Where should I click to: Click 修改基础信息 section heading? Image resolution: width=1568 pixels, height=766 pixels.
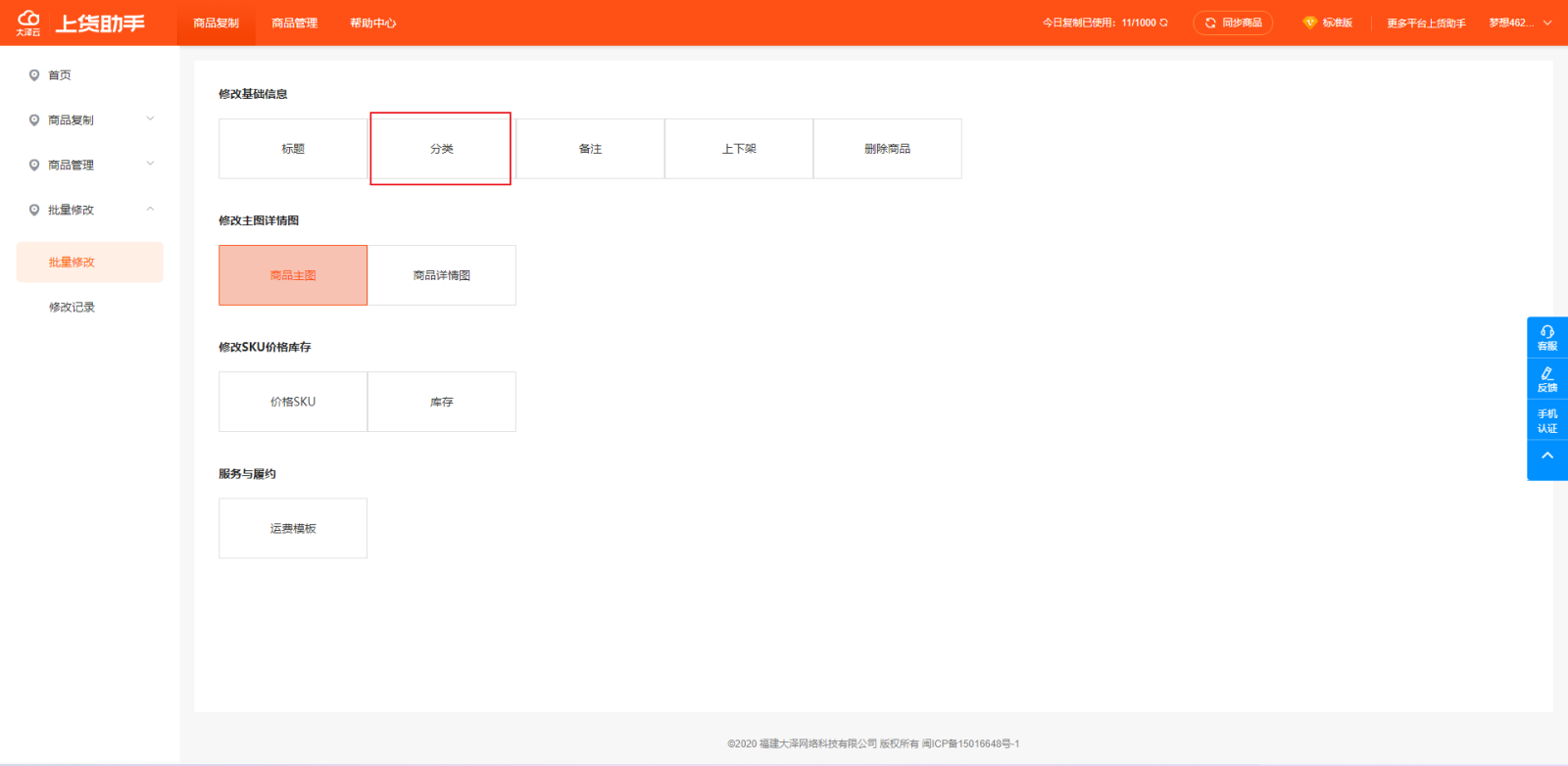click(253, 94)
